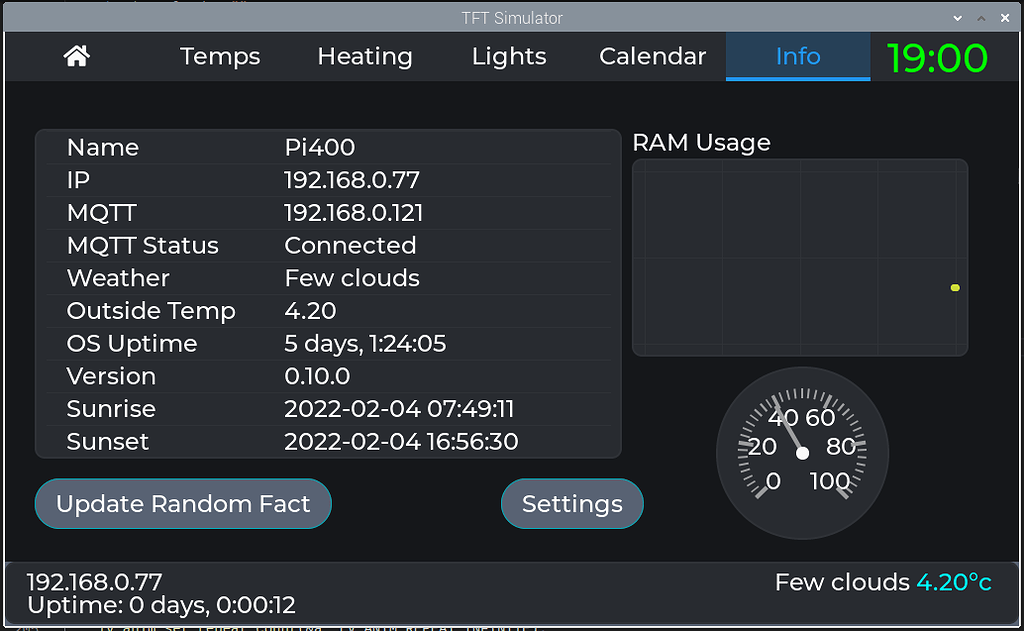
Task: Click the RAM Usage chart
Action: point(800,257)
